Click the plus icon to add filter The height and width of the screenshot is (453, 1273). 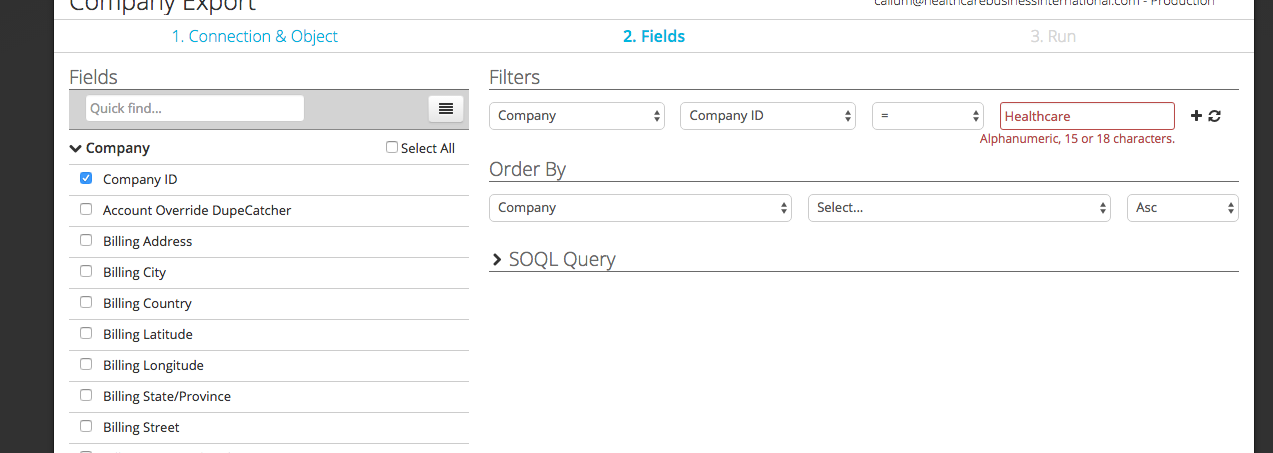pos(1197,116)
